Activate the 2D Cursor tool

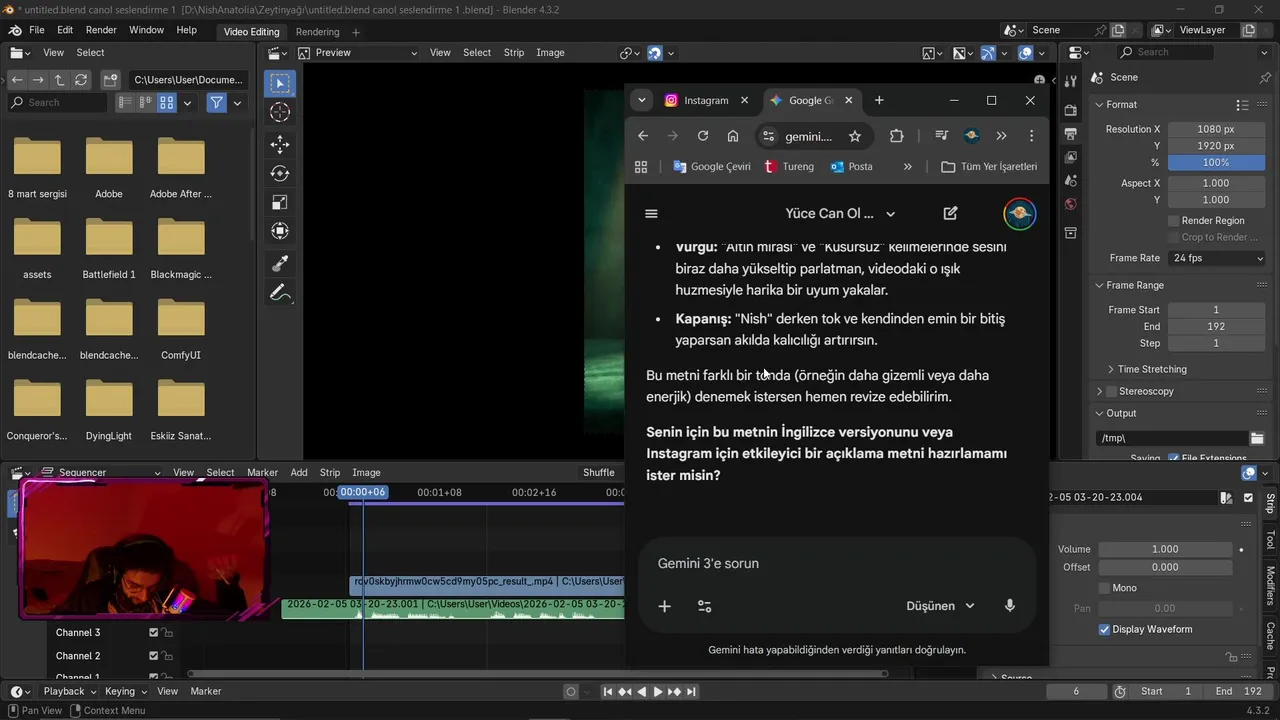point(280,113)
